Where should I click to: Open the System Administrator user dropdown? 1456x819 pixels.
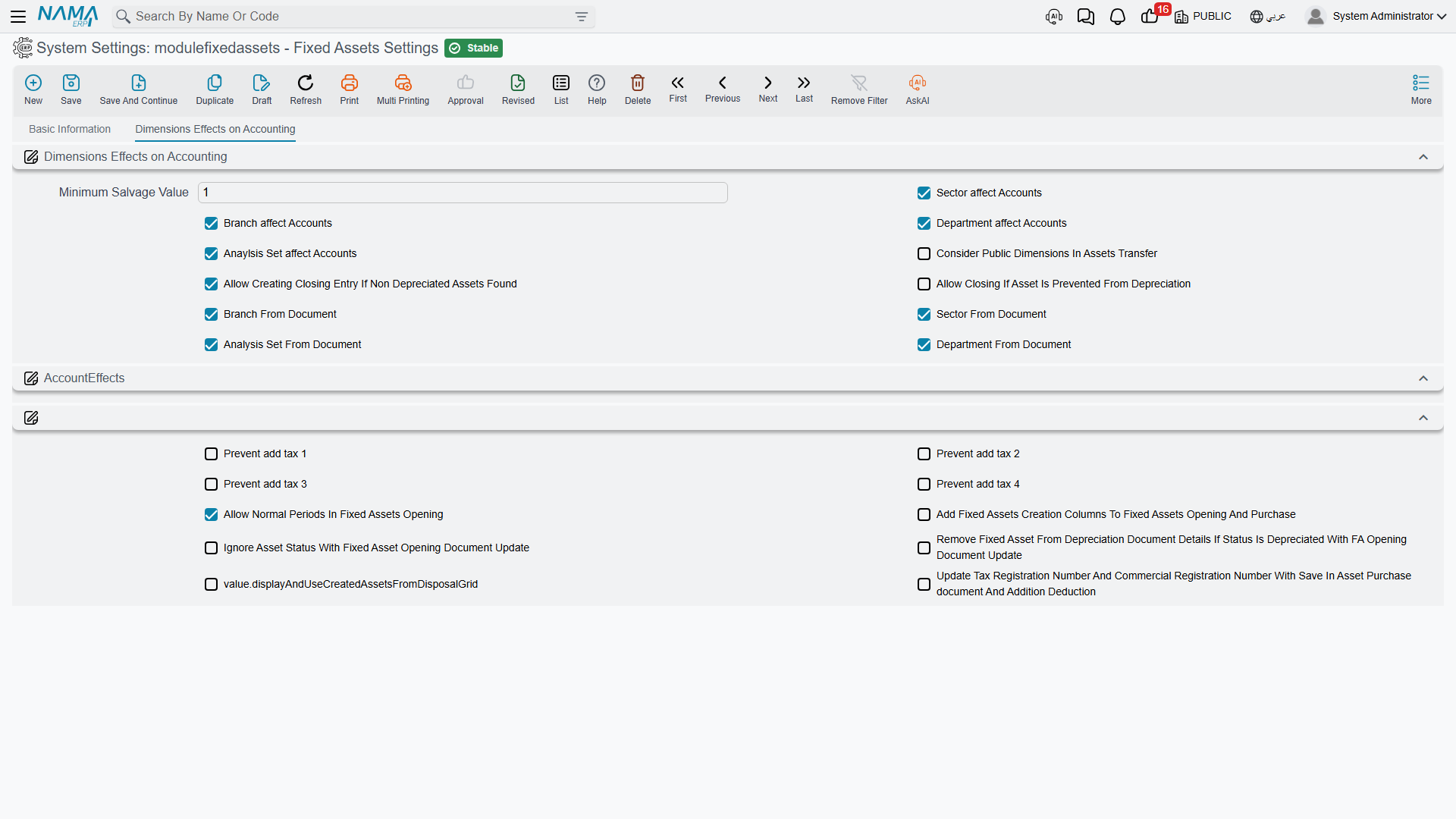tap(1376, 17)
